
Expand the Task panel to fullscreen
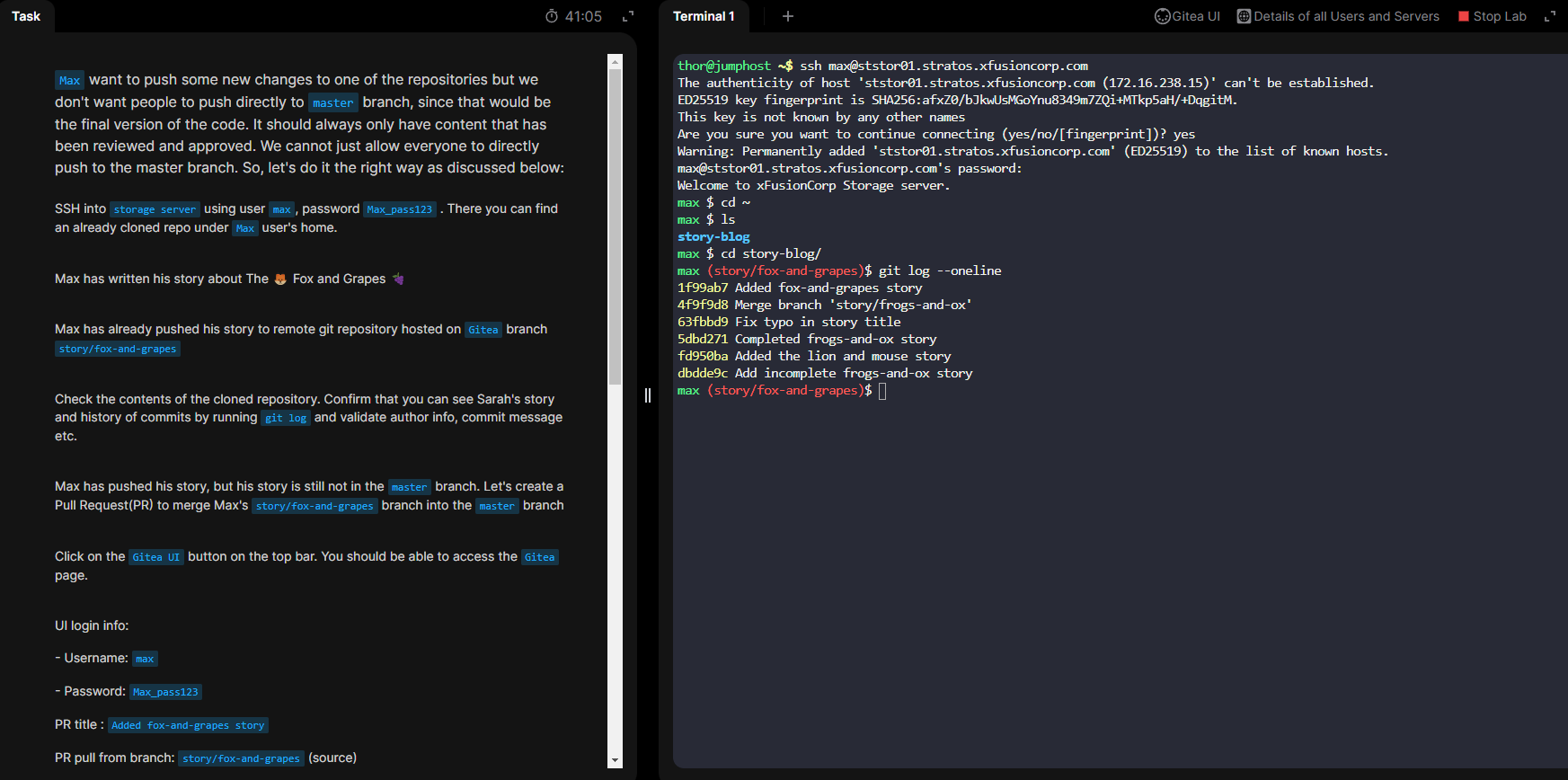tap(628, 16)
